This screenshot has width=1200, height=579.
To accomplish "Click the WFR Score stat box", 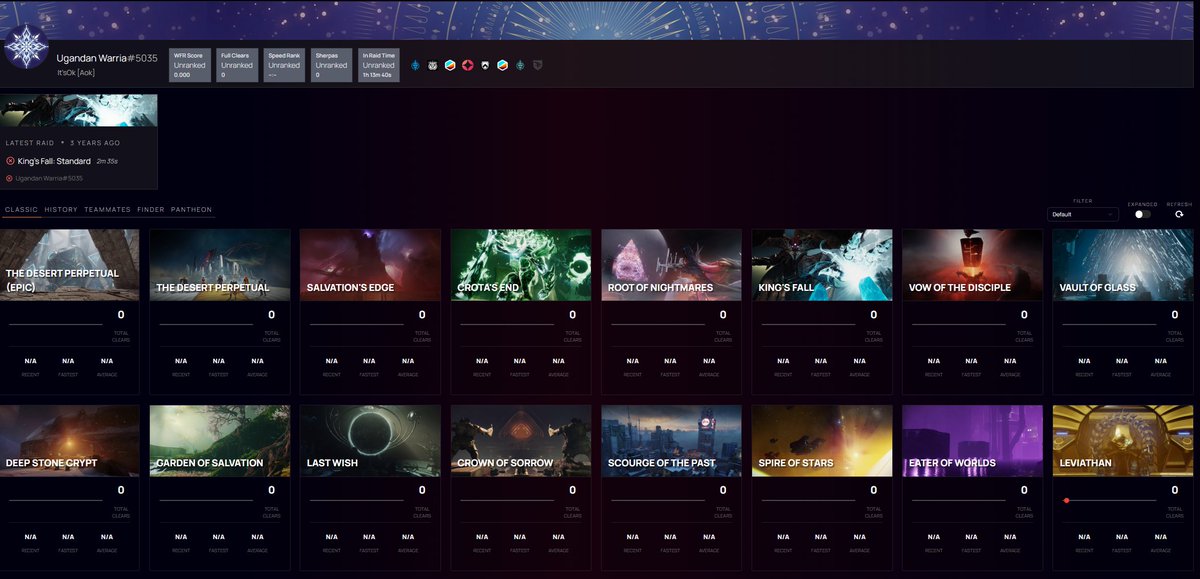I will tap(190, 64).
